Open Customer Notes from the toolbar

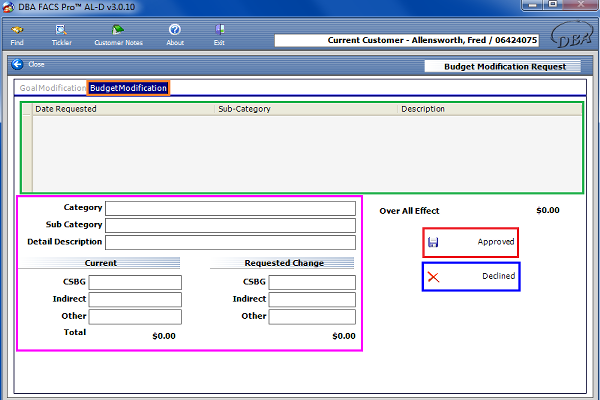(x=118, y=35)
